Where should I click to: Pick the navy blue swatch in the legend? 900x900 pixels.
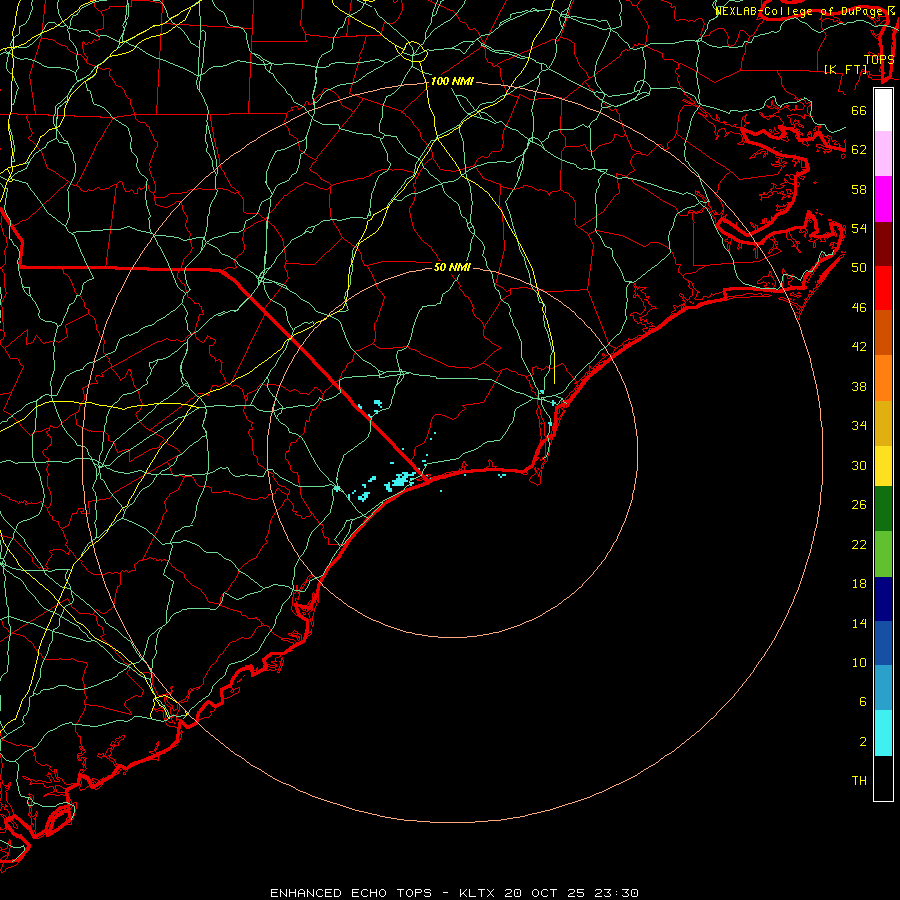click(x=883, y=599)
